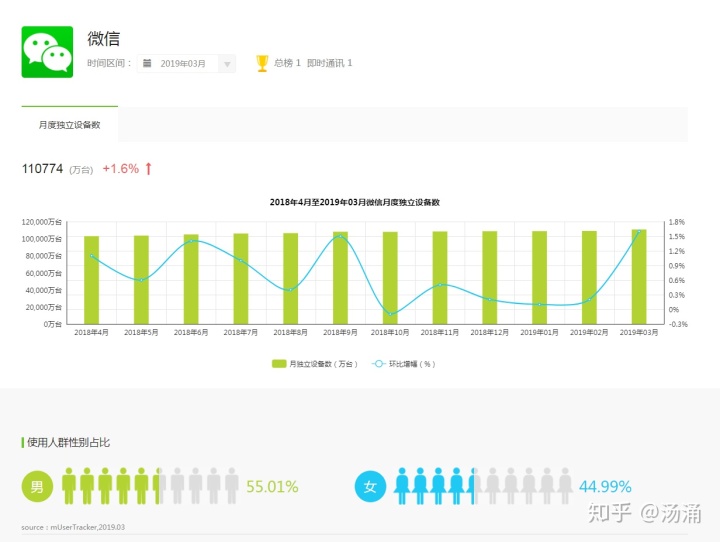Click the red upward arrow icon
The height and width of the screenshot is (542, 720).
(x=148, y=169)
